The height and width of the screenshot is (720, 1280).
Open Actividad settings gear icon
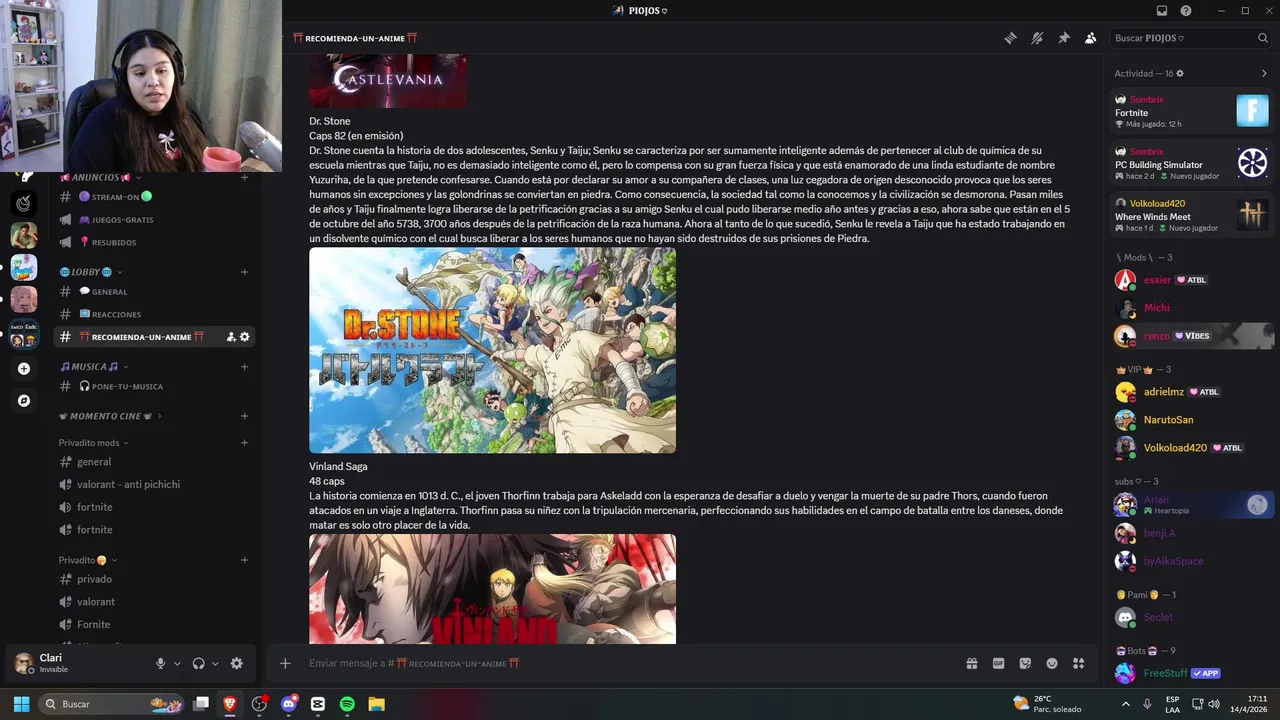[x=1180, y=73]
